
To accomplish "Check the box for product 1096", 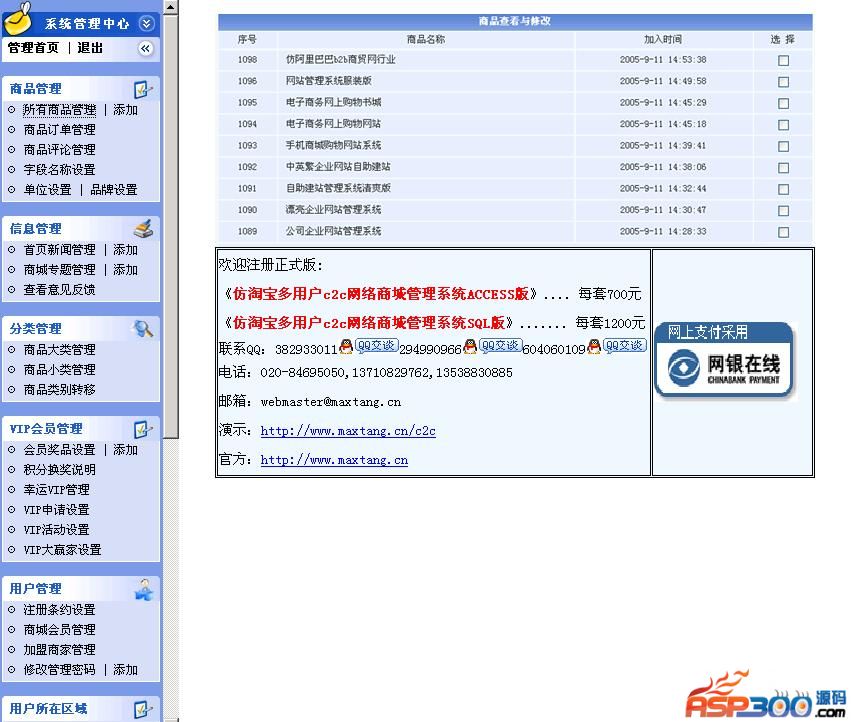I will [x=783, y=82].
